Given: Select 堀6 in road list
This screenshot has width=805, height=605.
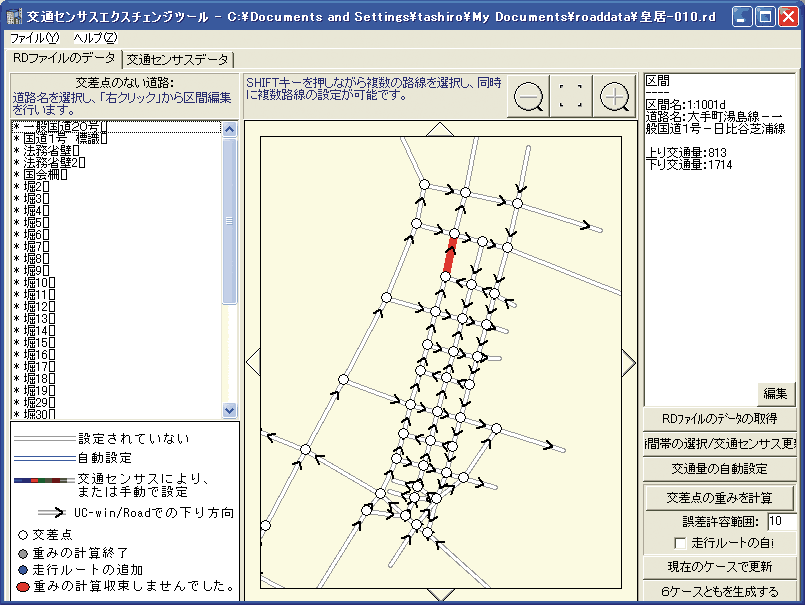Looking at the screenshot, I should pyautogui.click(x=117, y=235).
